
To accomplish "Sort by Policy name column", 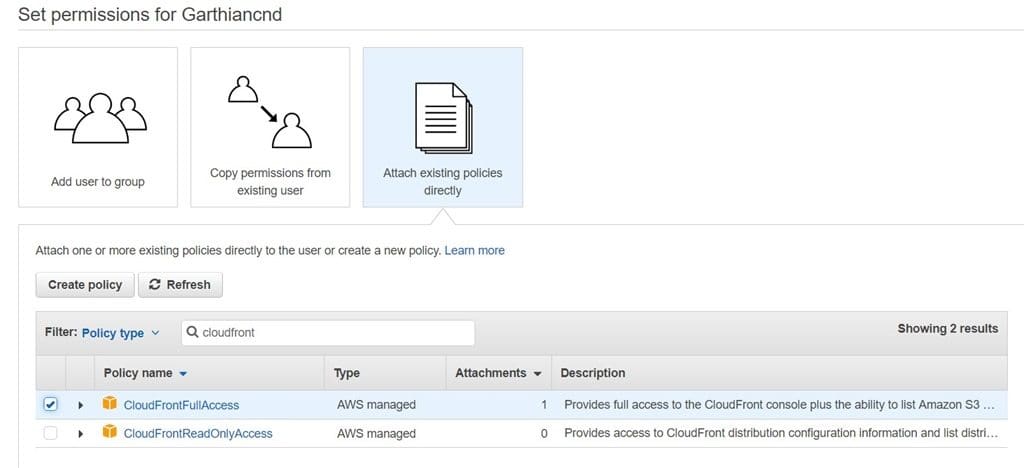I will (x=145, y=373).
